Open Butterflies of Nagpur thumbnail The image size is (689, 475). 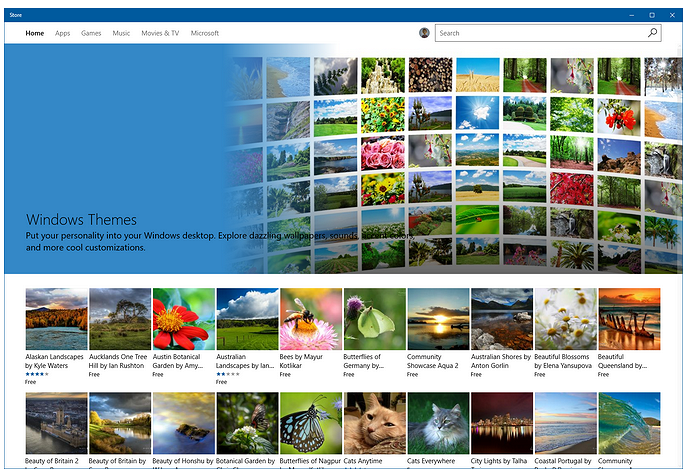311,423
